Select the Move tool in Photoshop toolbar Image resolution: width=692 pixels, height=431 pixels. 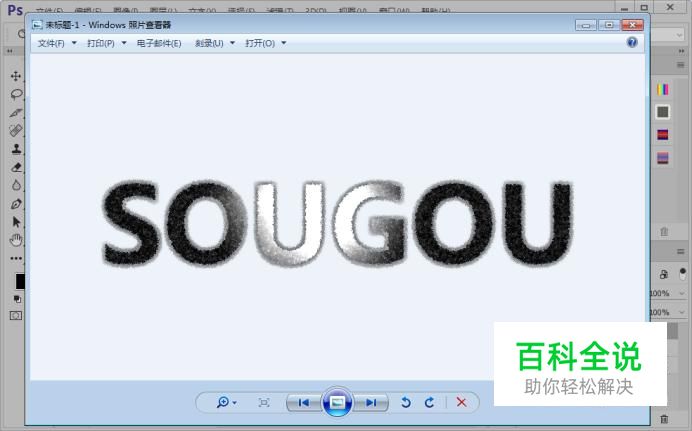[16, 76]
